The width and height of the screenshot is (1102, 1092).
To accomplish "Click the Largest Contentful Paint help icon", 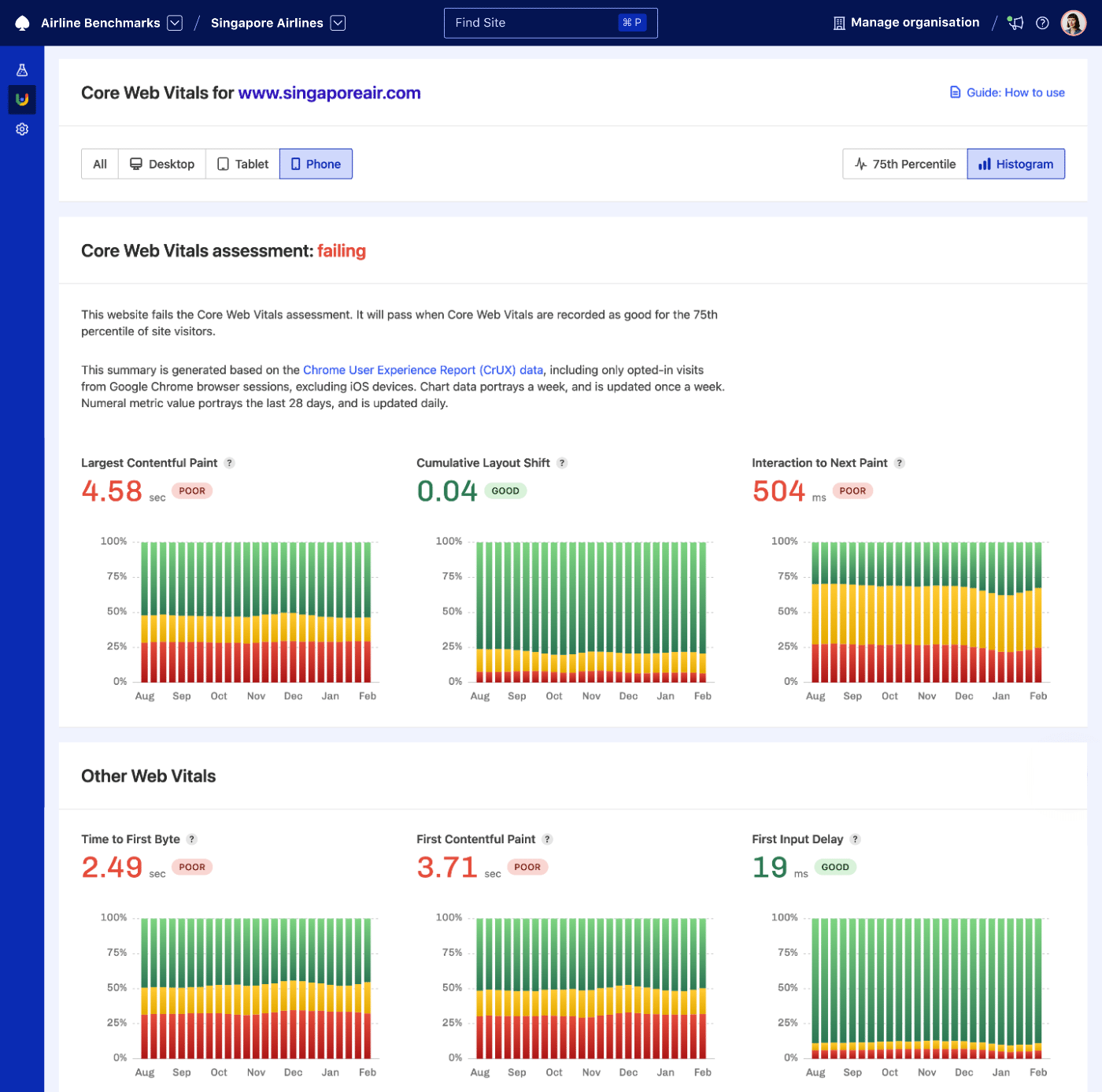I will tap(229, 463).
